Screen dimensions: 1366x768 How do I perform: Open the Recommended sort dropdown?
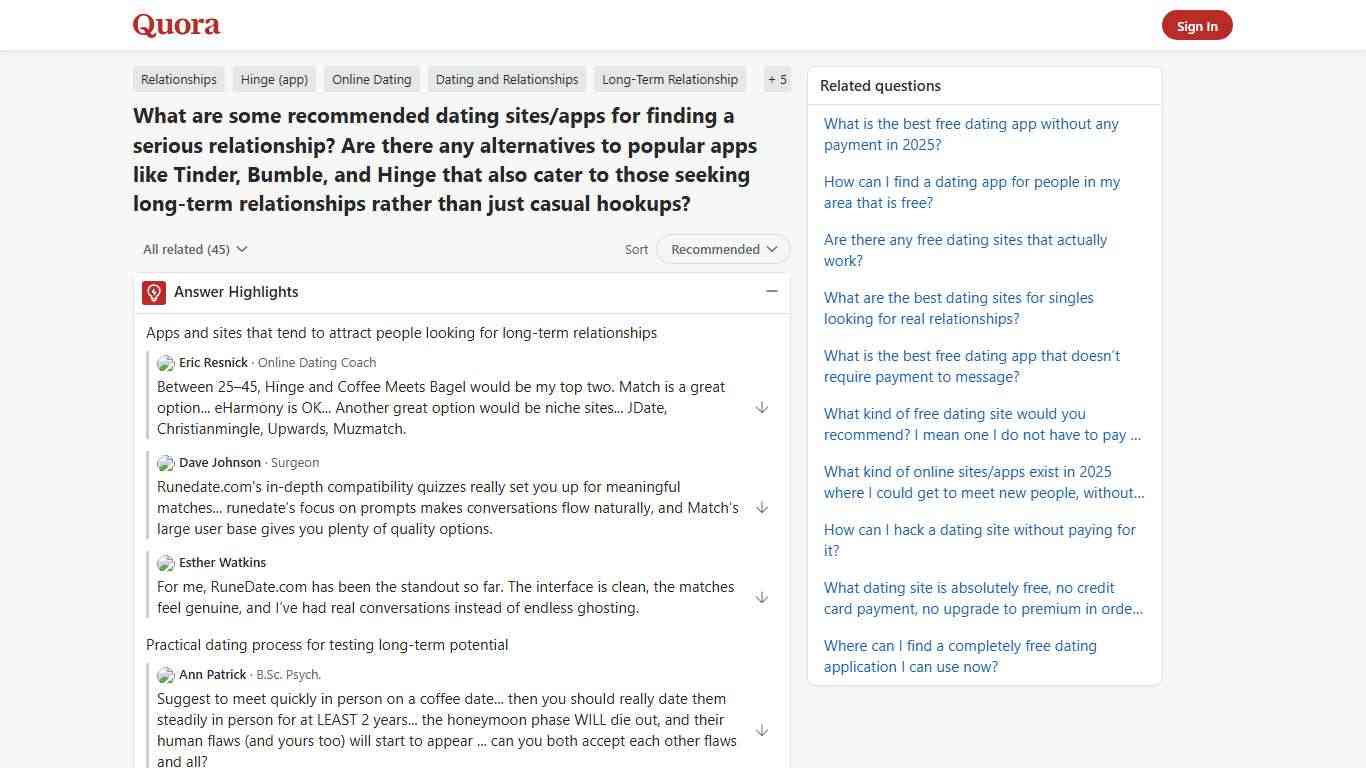click(722, 249)
